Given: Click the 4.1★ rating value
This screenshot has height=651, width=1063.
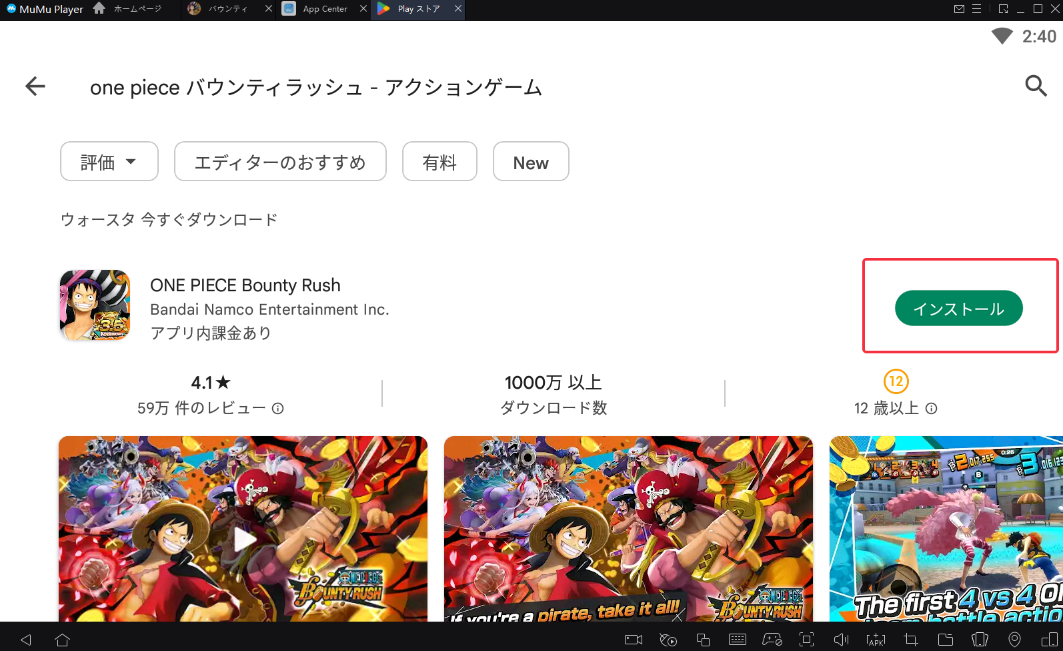Looking at the screenshot, I should pos(211,382).
